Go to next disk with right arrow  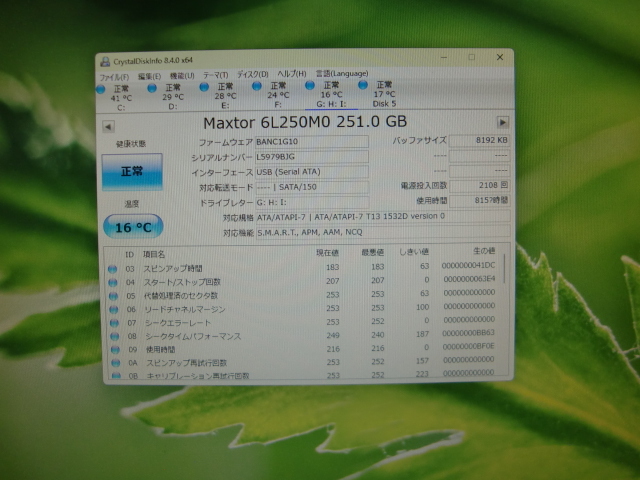502,122
